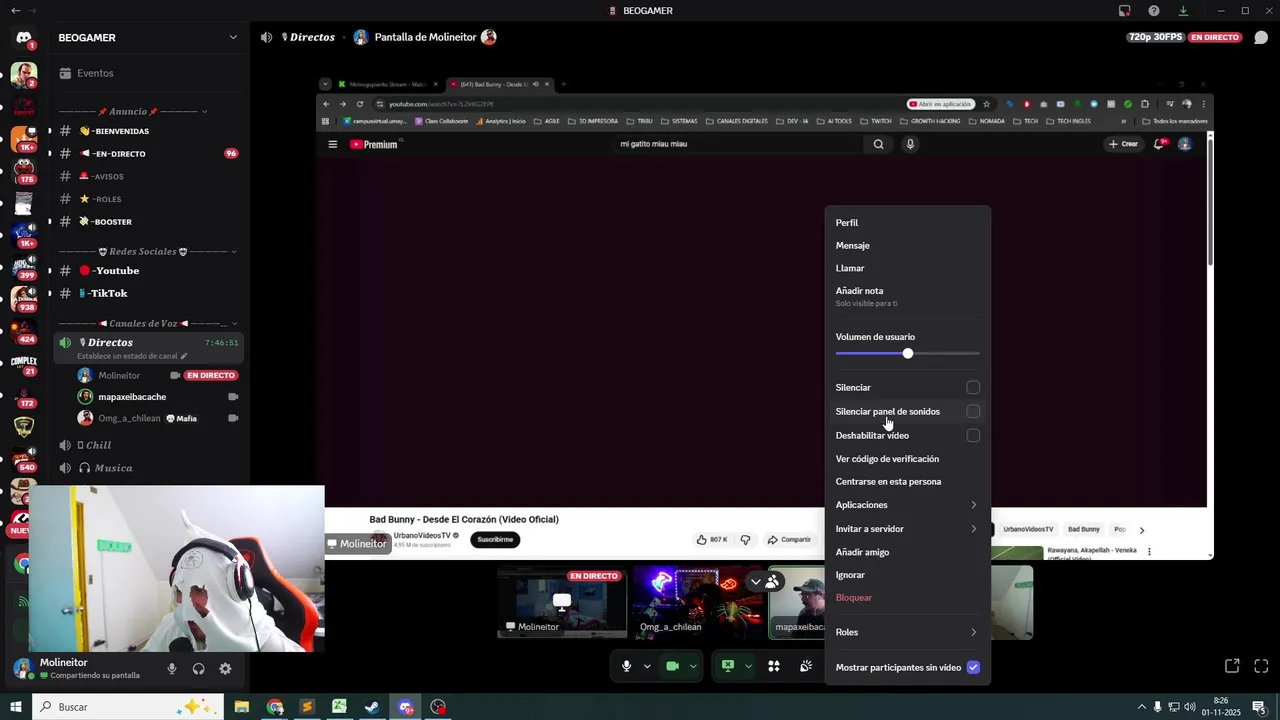1280x720 pixels.
Task: Open the en-directo text channel
Action: click(x=149, y=154)
